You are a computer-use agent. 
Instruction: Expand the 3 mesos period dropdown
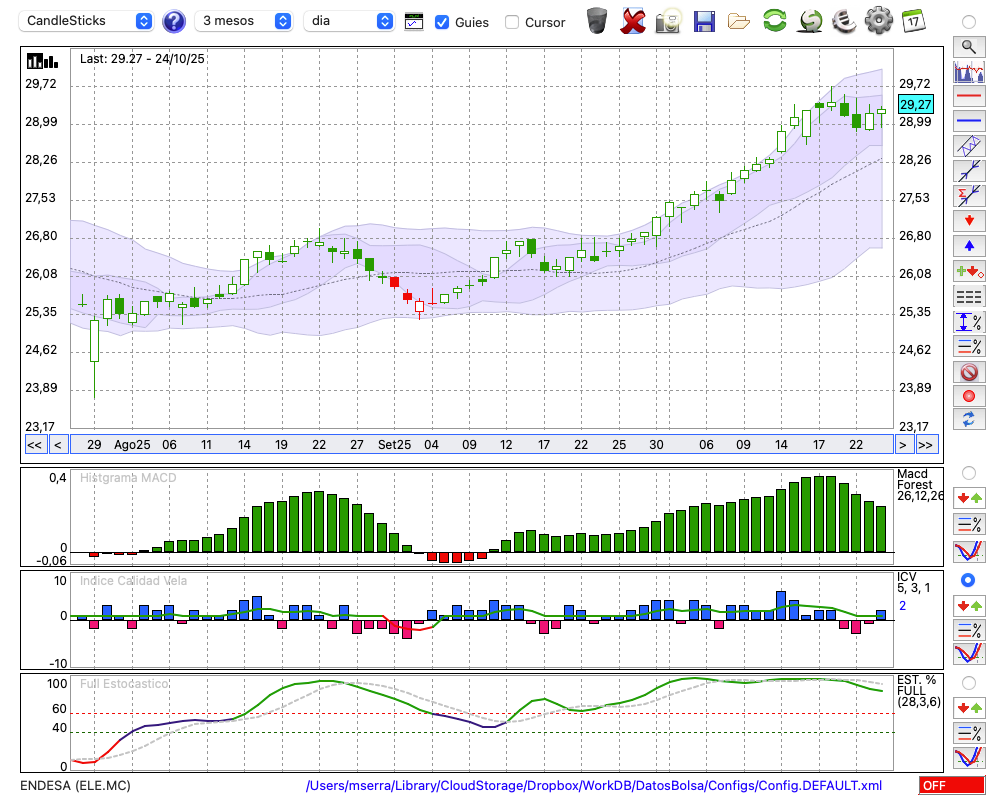click(x=244, y=21)
